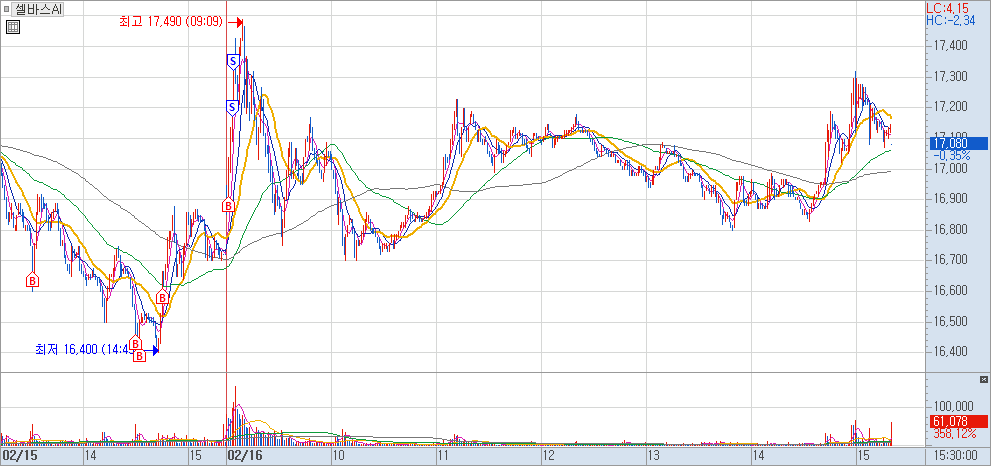The width and height of the screenshot is (991, 466).
Task: Click the 11 hour label on time axis
Action: 442,455
